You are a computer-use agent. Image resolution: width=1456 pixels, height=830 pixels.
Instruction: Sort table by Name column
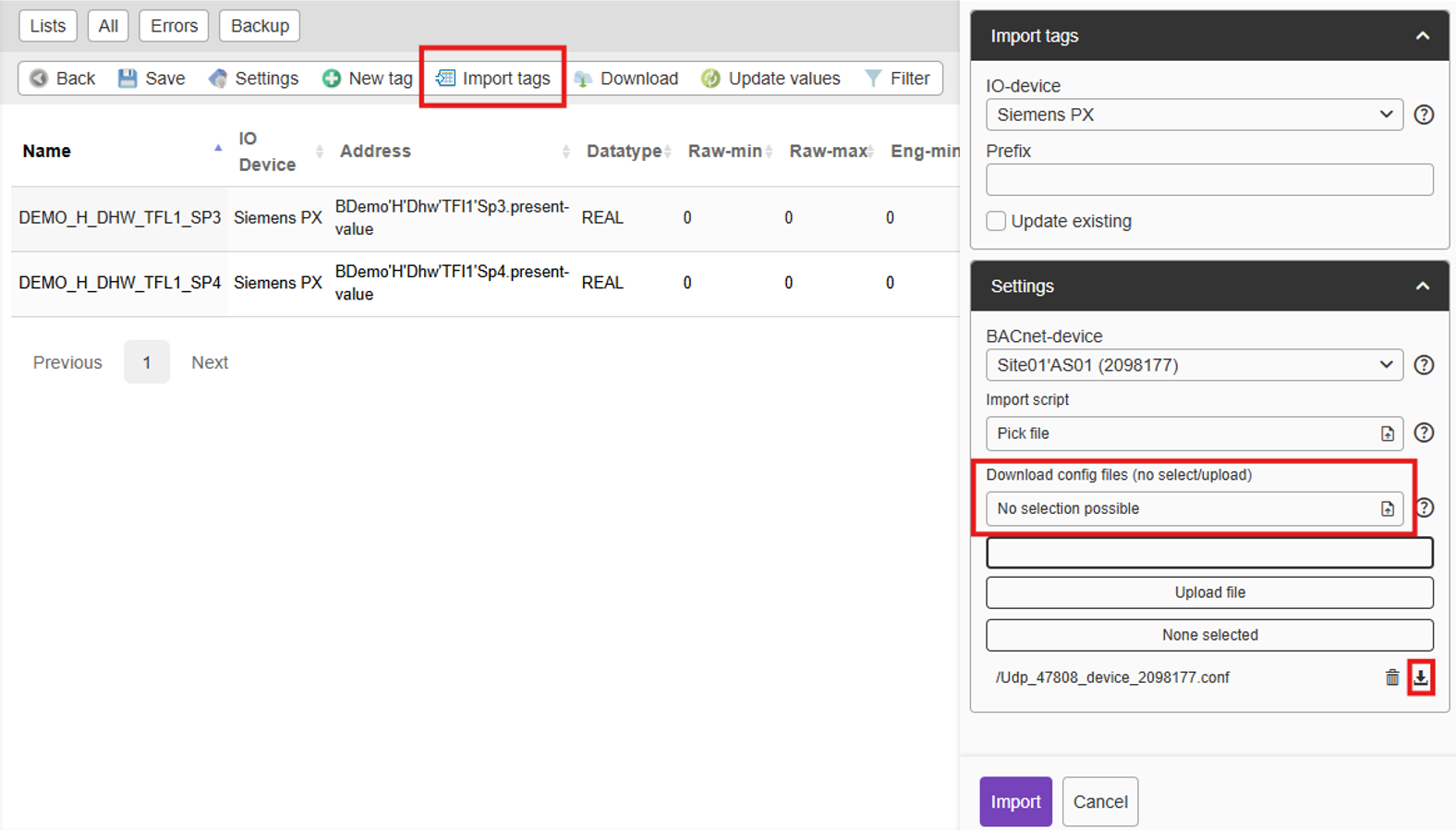(121, 151)
